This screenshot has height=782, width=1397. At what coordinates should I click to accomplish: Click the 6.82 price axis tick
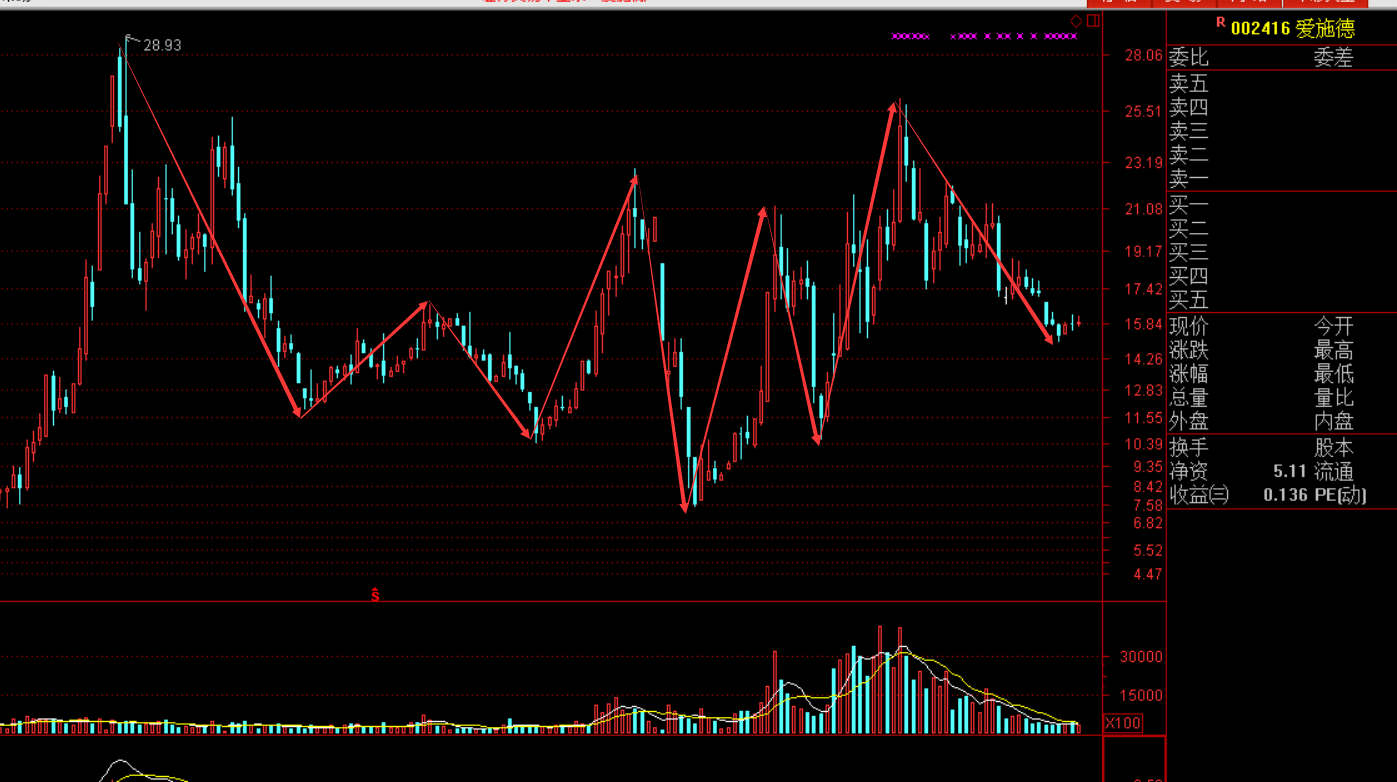pos(1147,523)
